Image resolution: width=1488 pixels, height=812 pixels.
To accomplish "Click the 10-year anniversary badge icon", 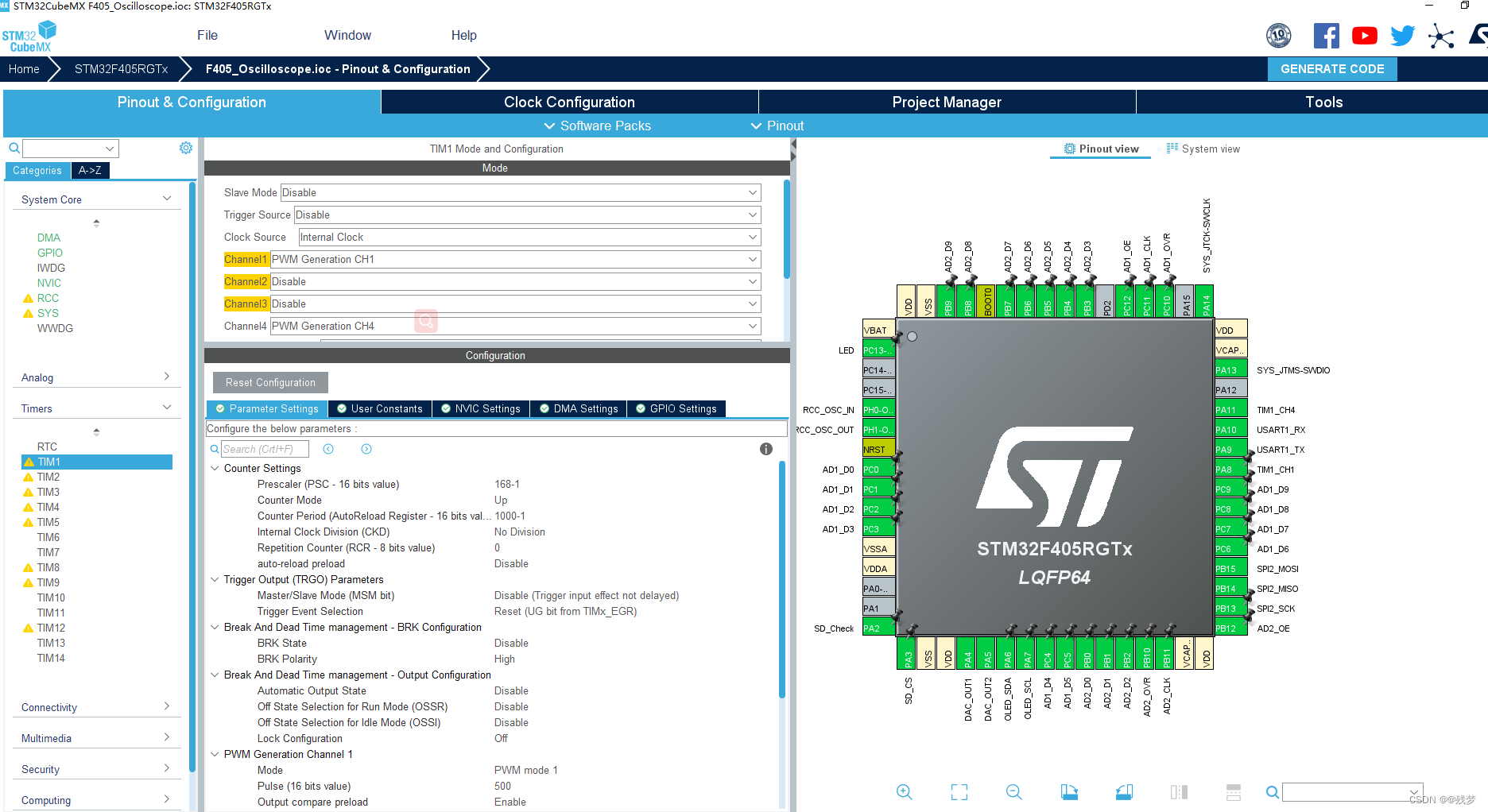I will pyautogui.click(x=1278, y=36).
